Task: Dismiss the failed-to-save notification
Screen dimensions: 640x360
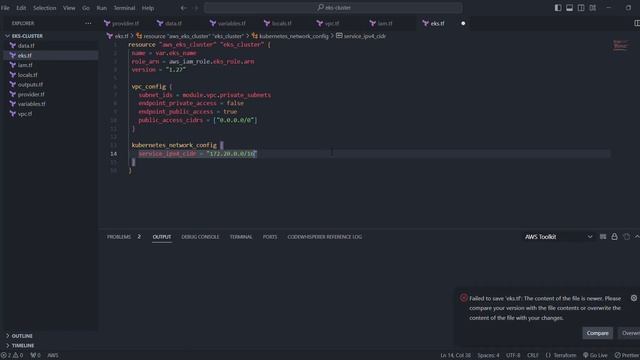Action: tap(634, 298)
